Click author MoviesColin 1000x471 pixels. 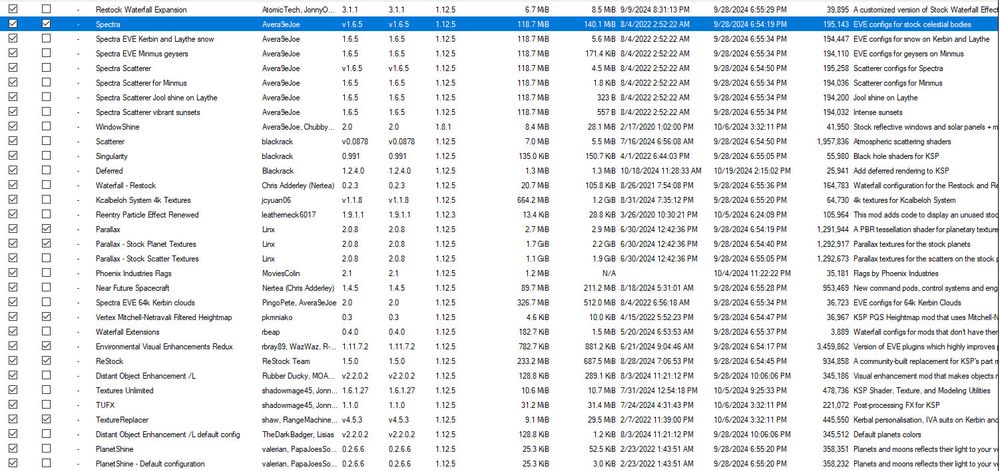click(281, 273)
